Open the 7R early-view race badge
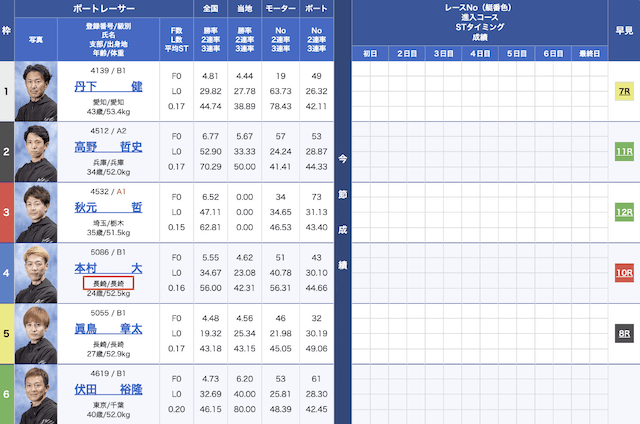The width and height of the screenshot is (640, 424). click(624, 91)
